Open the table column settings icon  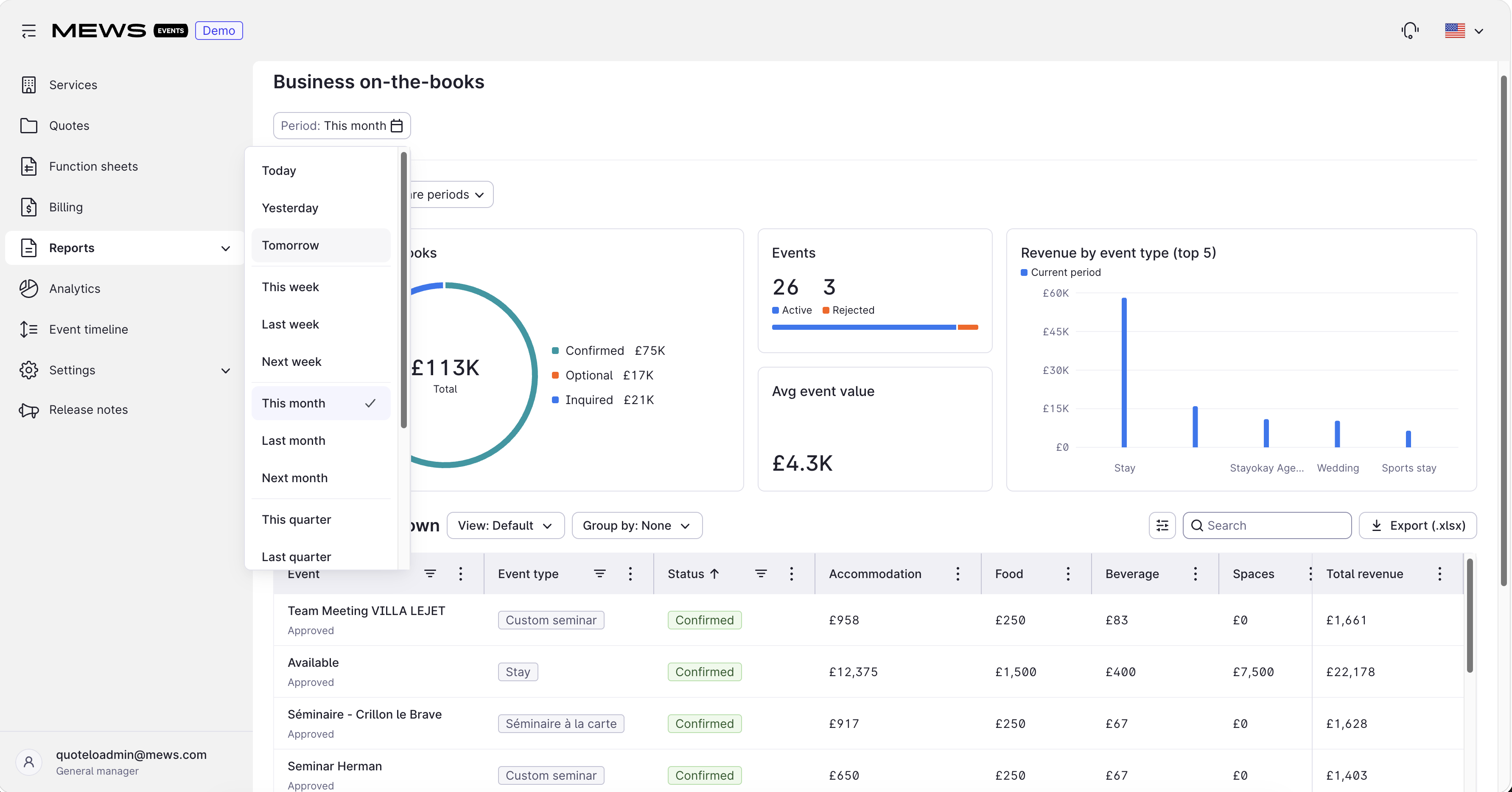1162,525
